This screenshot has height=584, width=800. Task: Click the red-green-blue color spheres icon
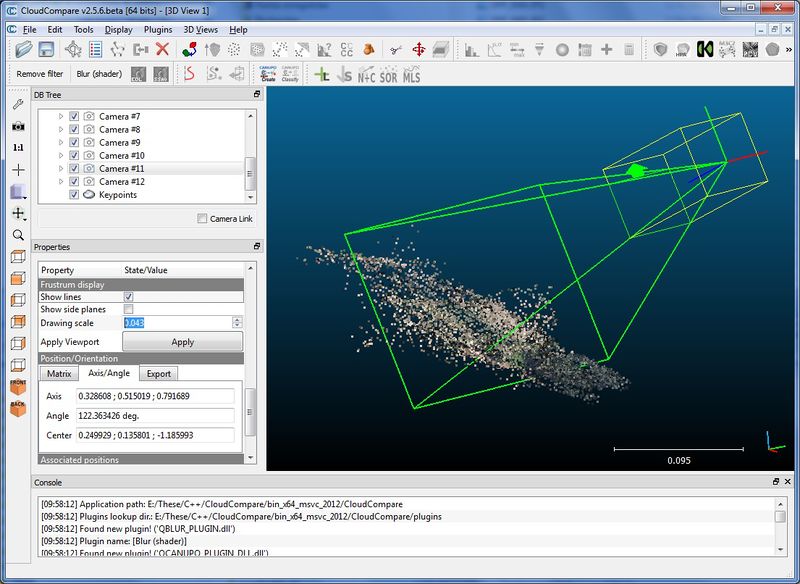tap(189, 49)
